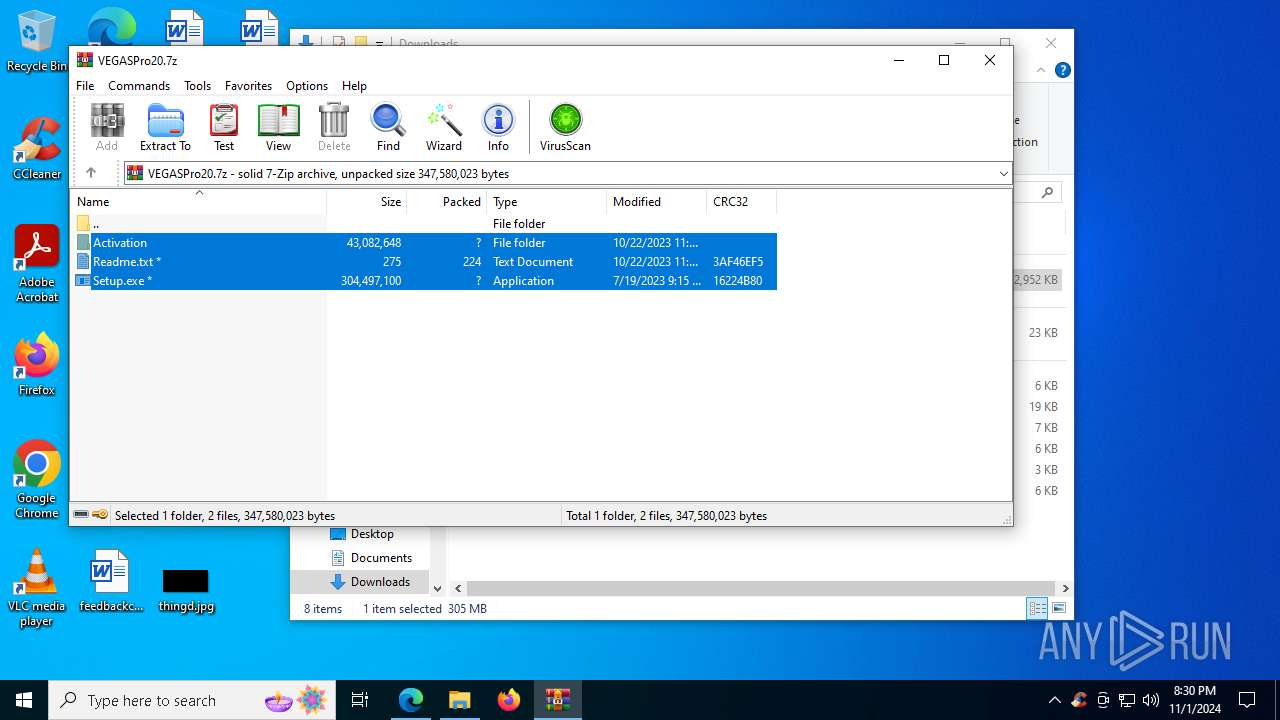
Task: Open the Find search tool
Action: (388, 127)
